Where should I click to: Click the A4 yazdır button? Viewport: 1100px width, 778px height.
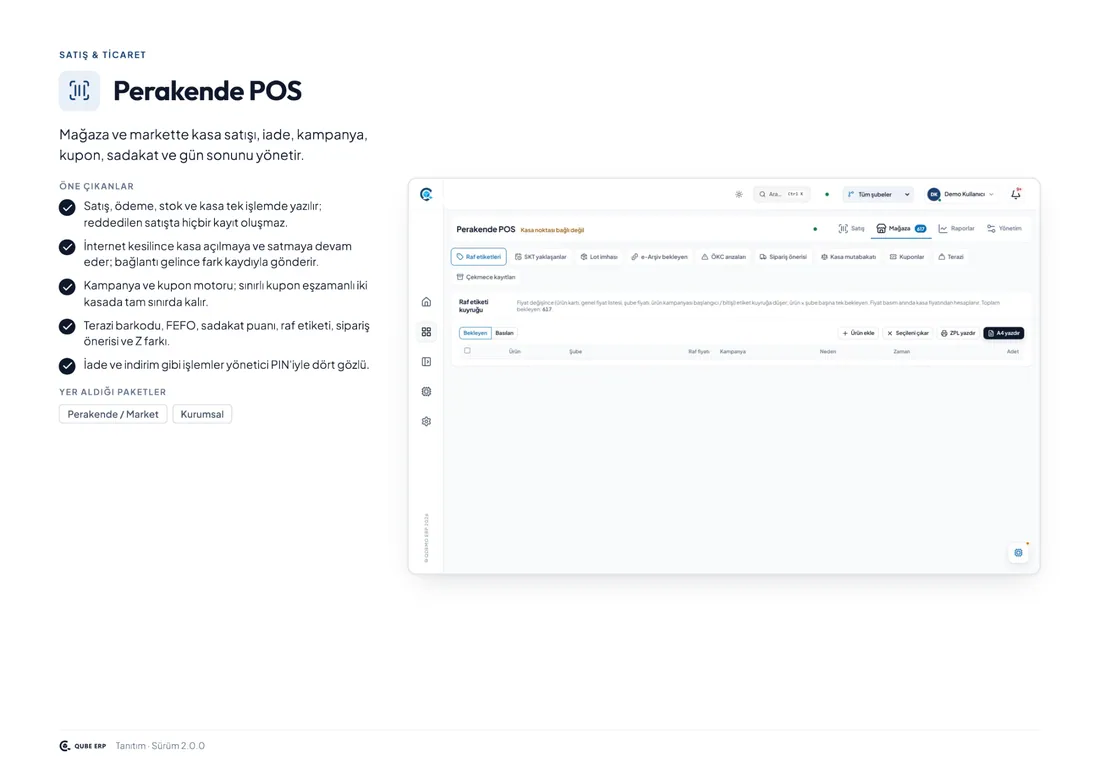pyautogui.click(x=1003, y=333)
